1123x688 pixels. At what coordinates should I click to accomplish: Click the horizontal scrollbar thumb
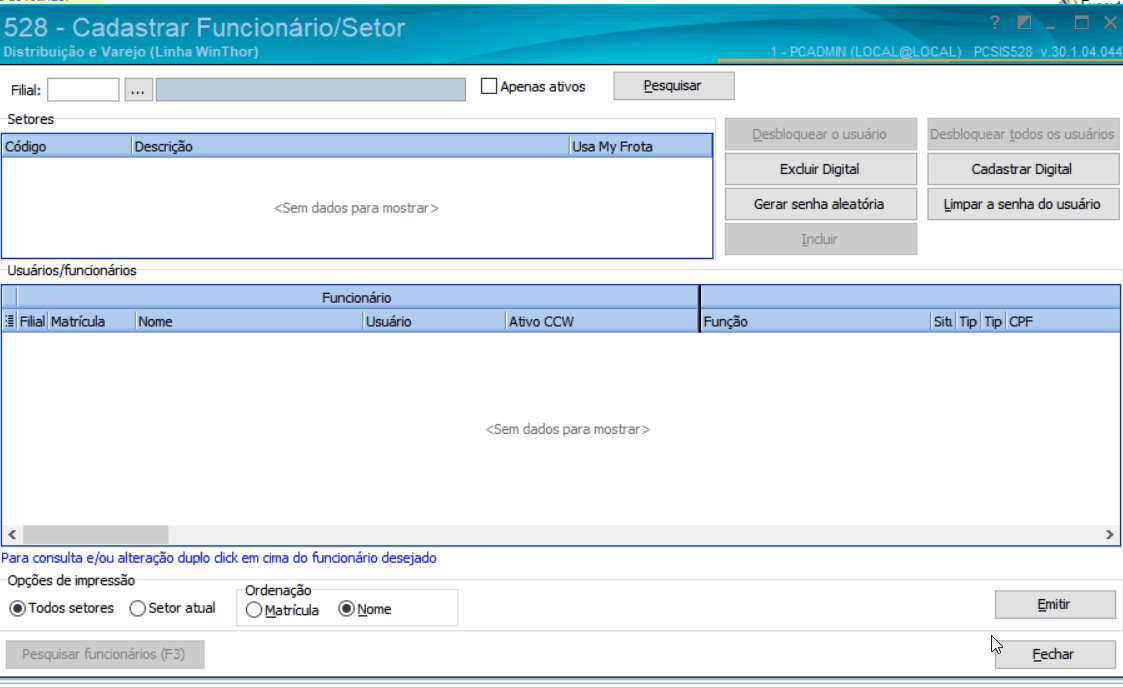click(x=96, y=535)
